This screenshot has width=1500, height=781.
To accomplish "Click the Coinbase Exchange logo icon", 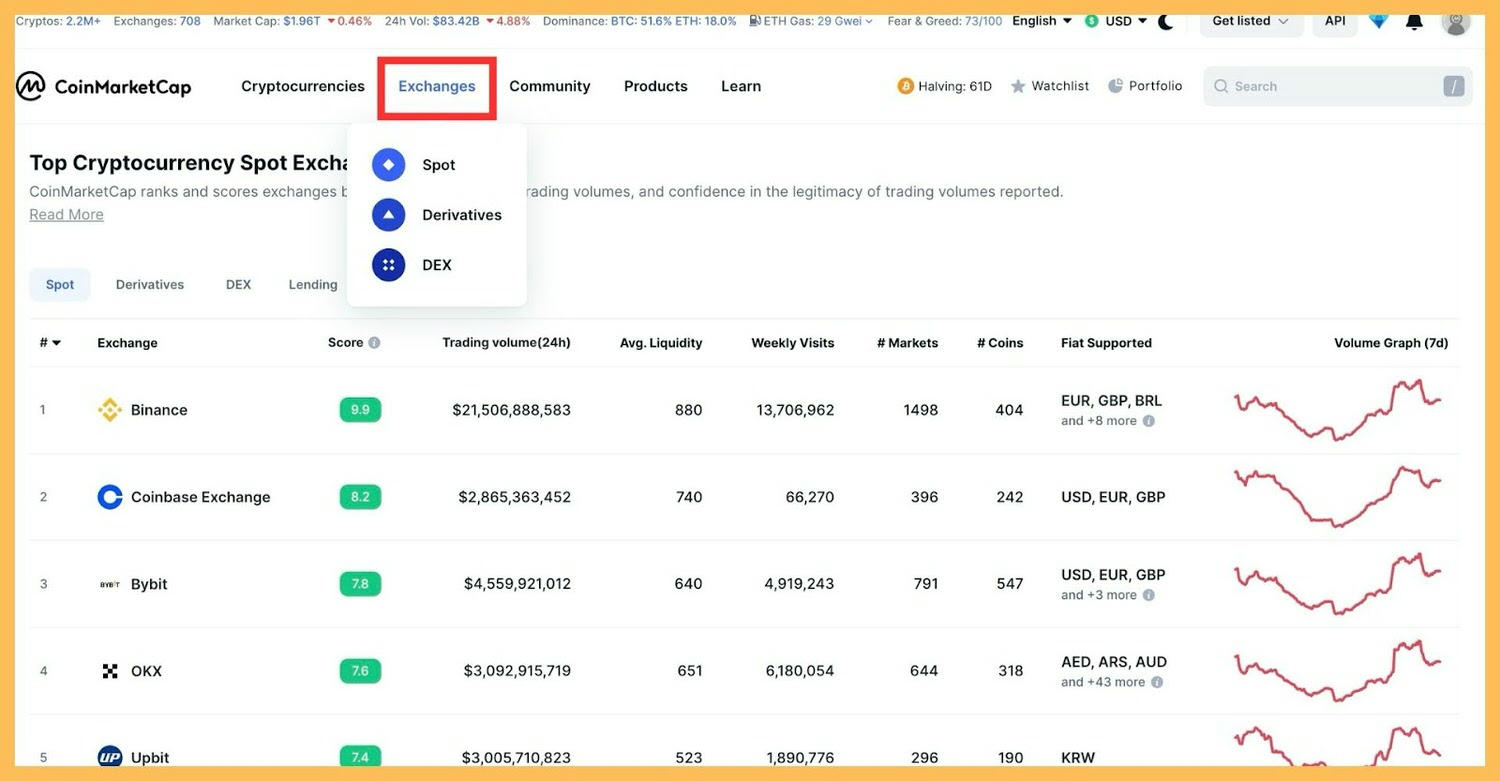I will click(x=110, y=497).
